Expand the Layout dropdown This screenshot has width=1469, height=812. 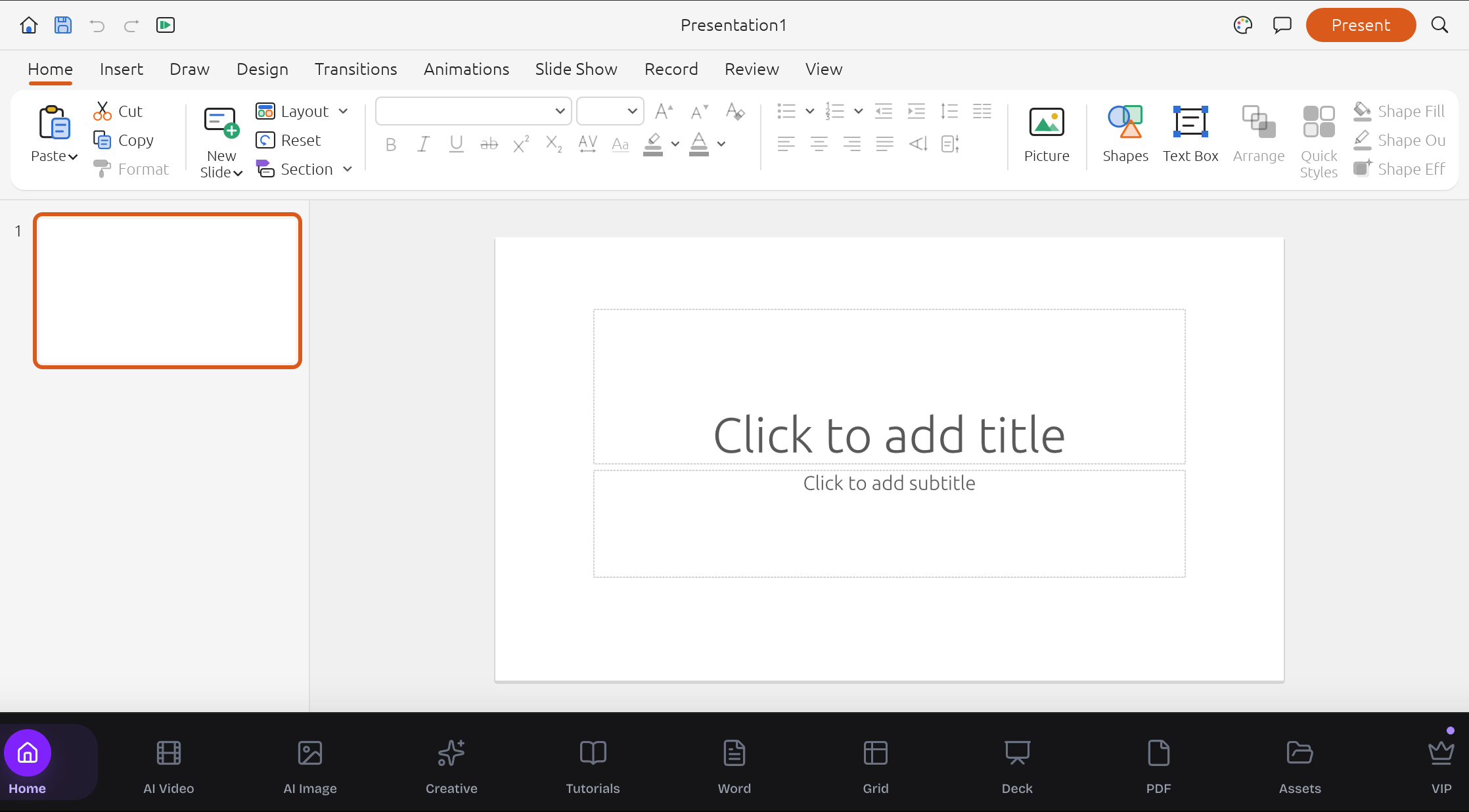pos(344,111)
